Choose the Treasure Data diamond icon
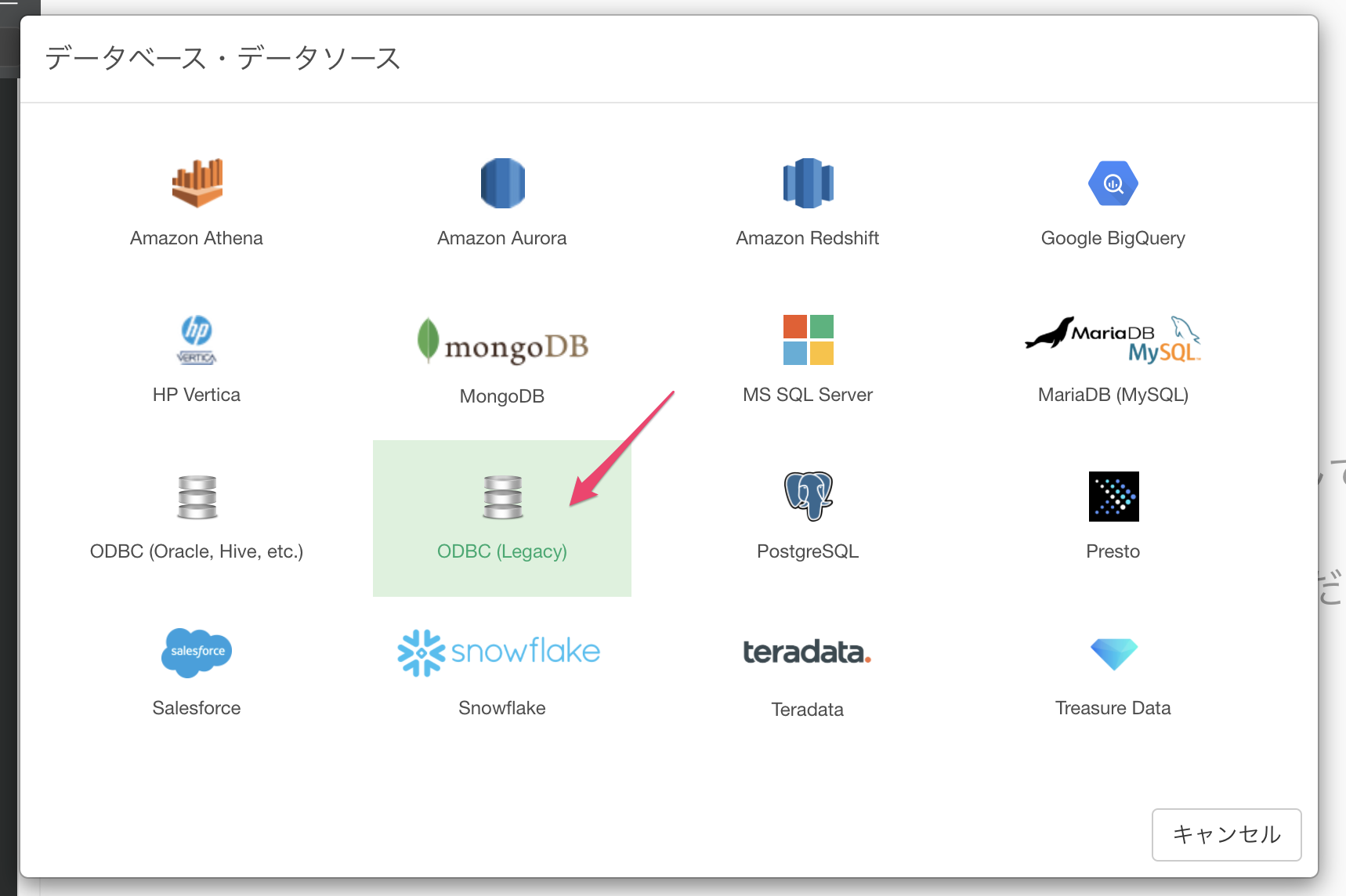 pyautogui.click(x=1113, y=654)
